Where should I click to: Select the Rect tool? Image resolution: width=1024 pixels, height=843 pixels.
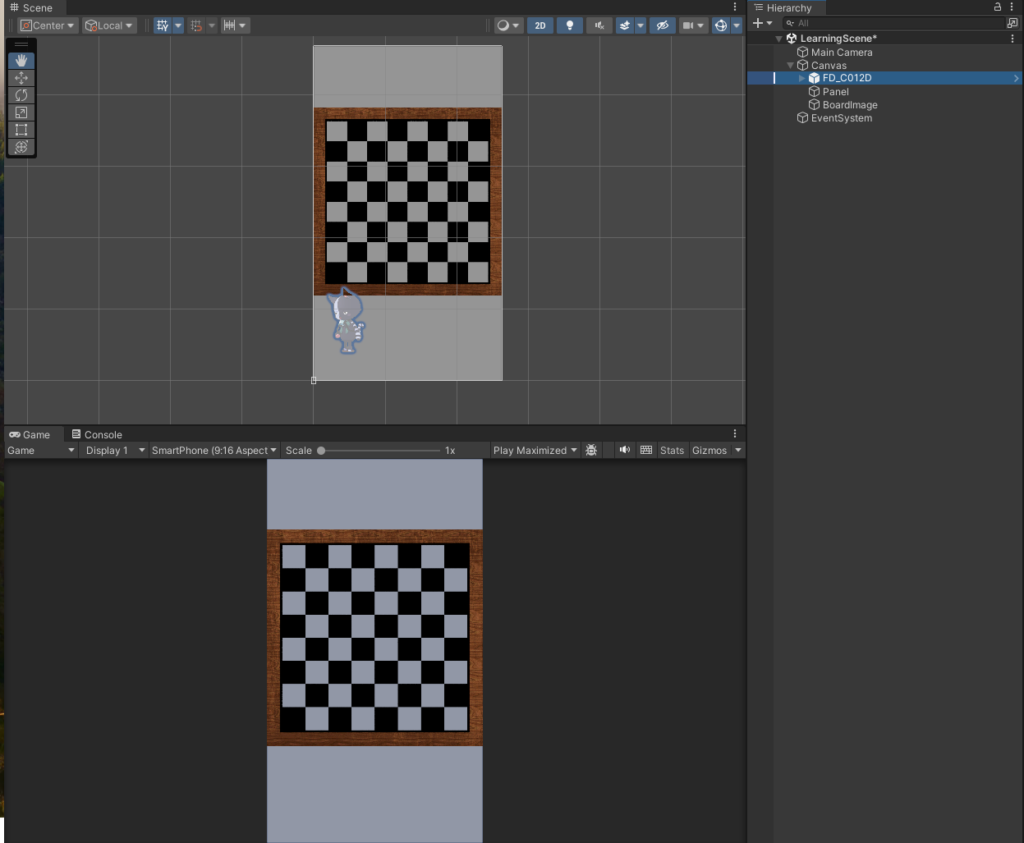click(21, 129)
